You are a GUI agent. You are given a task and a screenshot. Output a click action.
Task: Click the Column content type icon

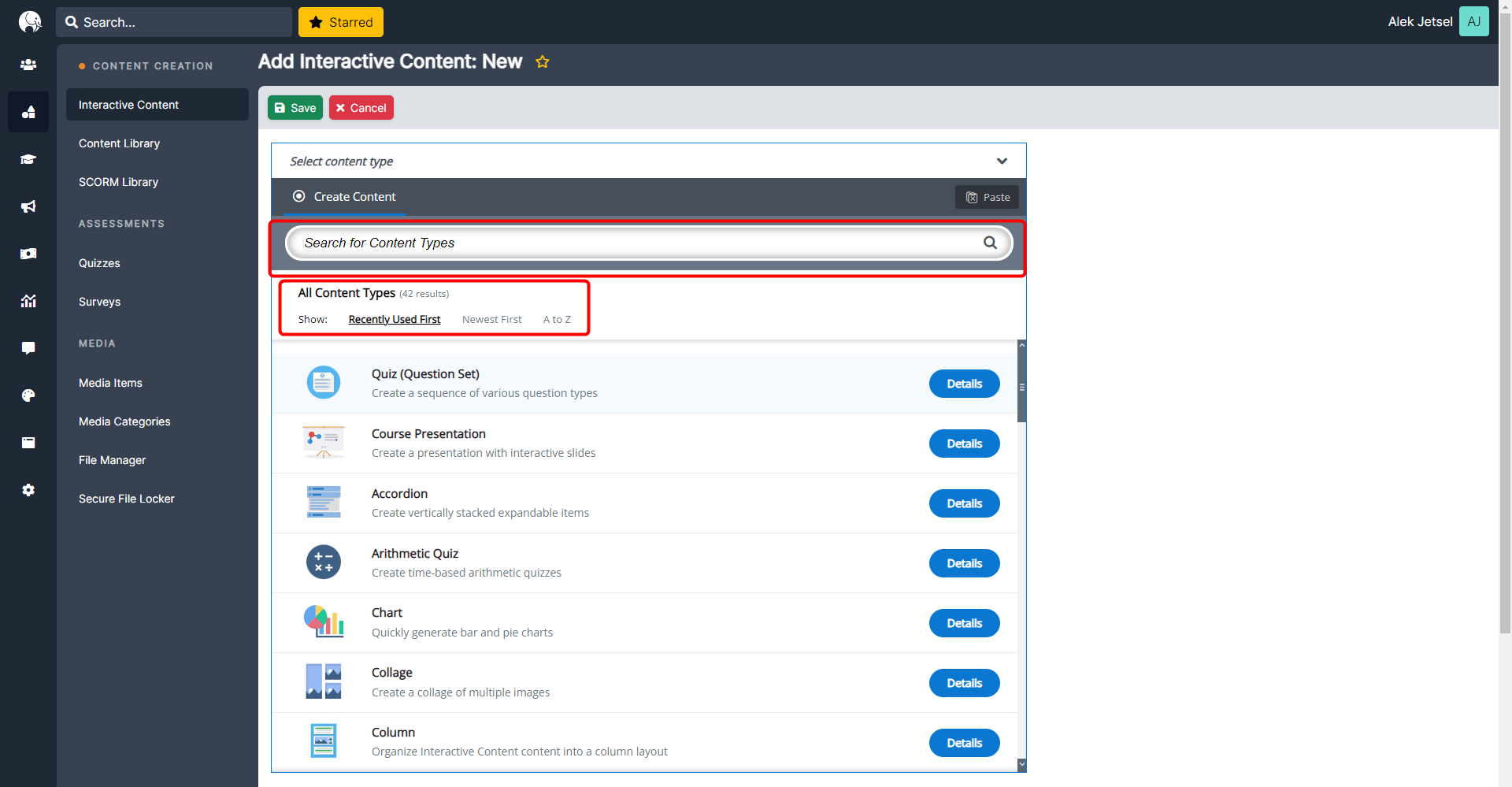pyautogui.click(x=324, y=741)
